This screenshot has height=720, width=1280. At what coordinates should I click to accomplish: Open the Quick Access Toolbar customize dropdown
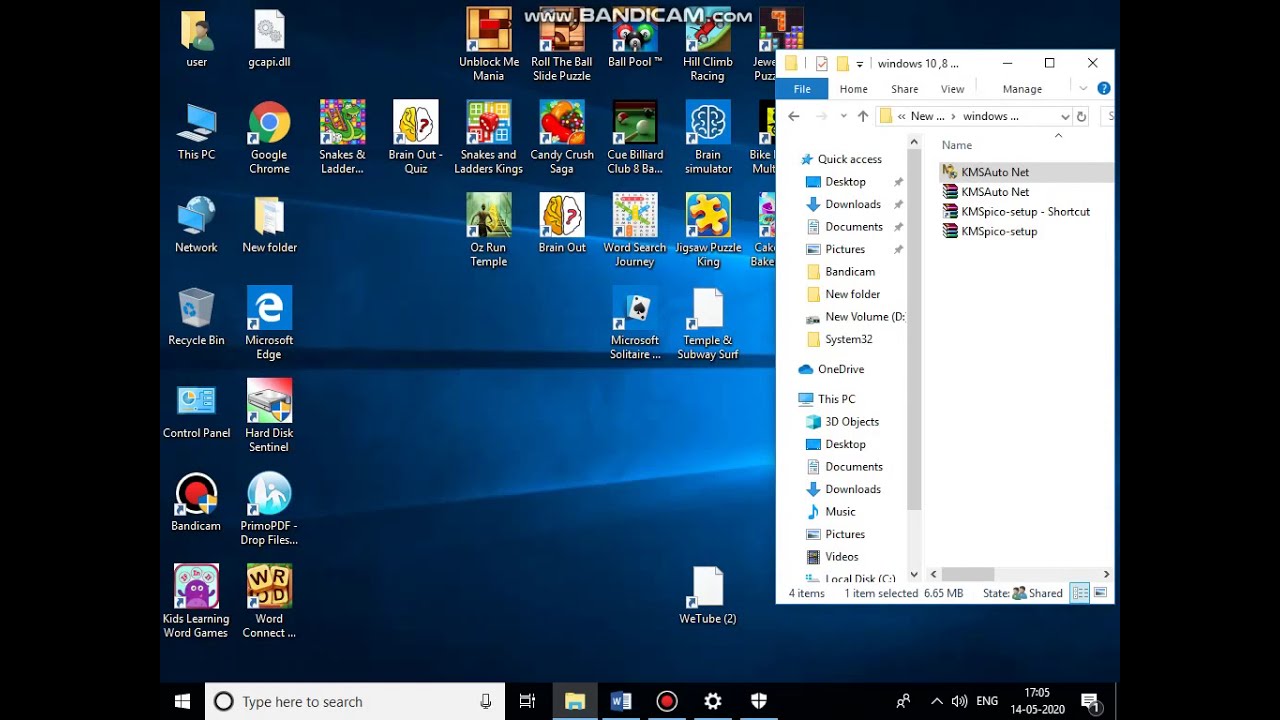(859, 64)
